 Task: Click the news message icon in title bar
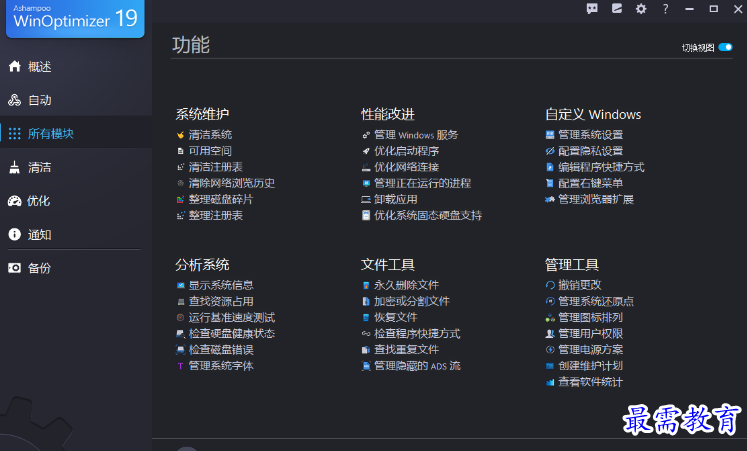click(x=617, y=9)
